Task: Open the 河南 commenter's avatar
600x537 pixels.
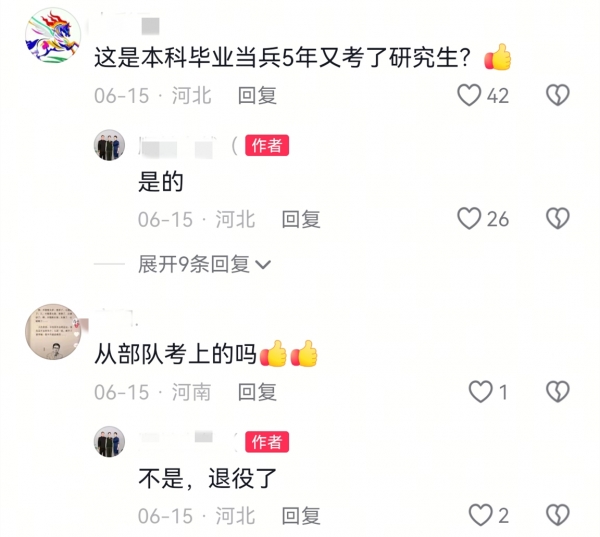Action: point(53,332)
